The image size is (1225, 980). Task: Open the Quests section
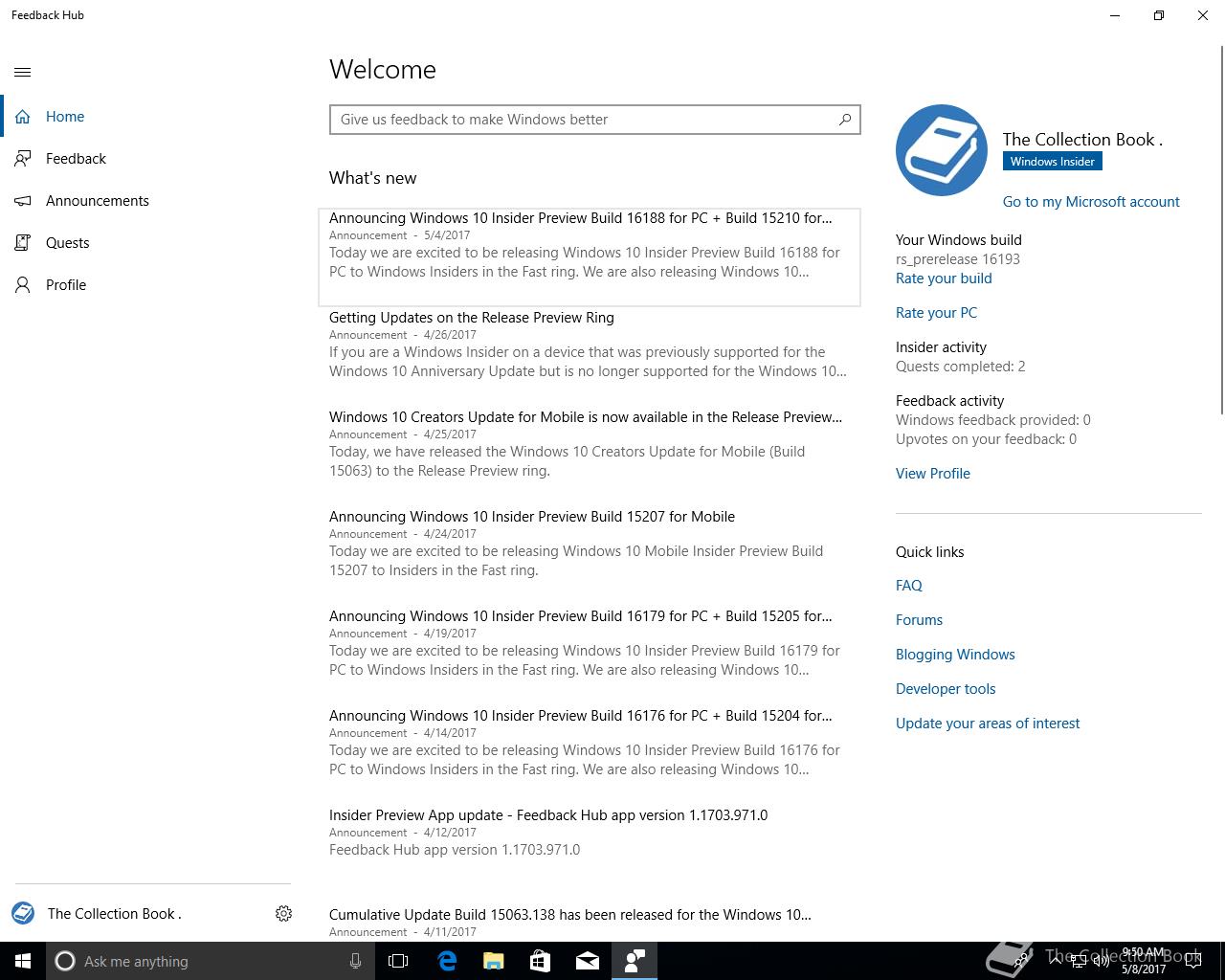145,243
